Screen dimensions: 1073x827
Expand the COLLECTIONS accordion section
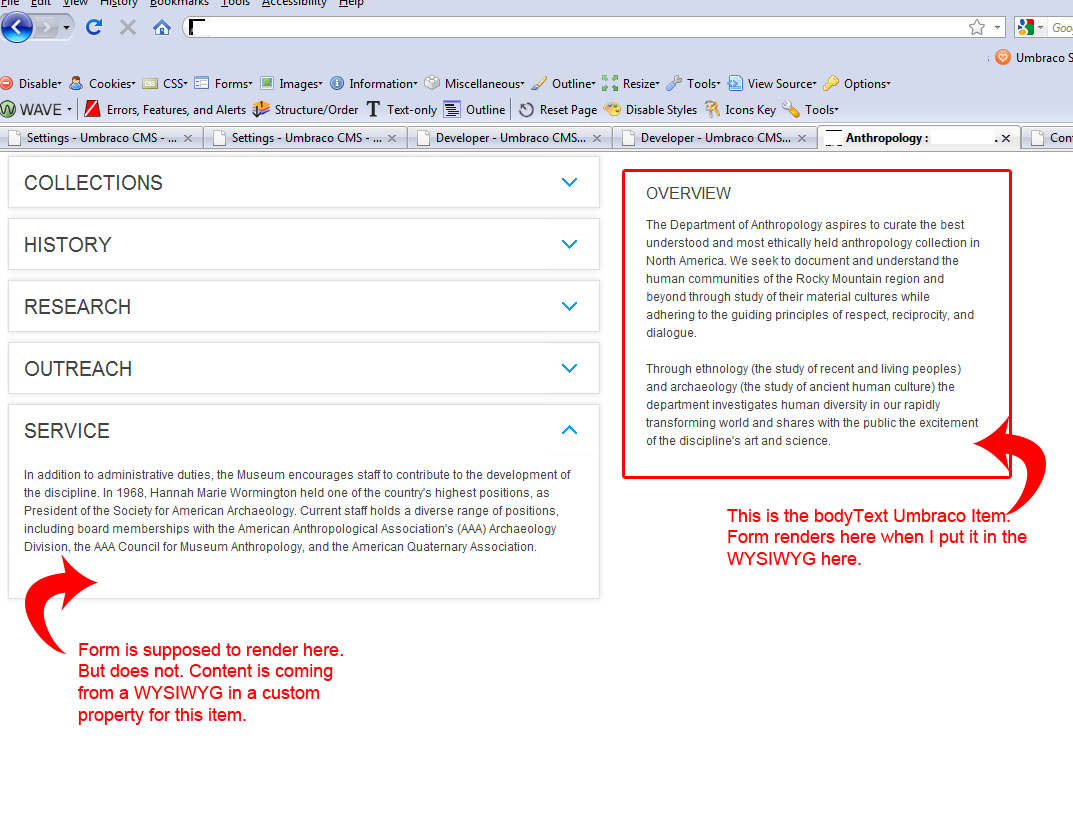pos(569,182)
